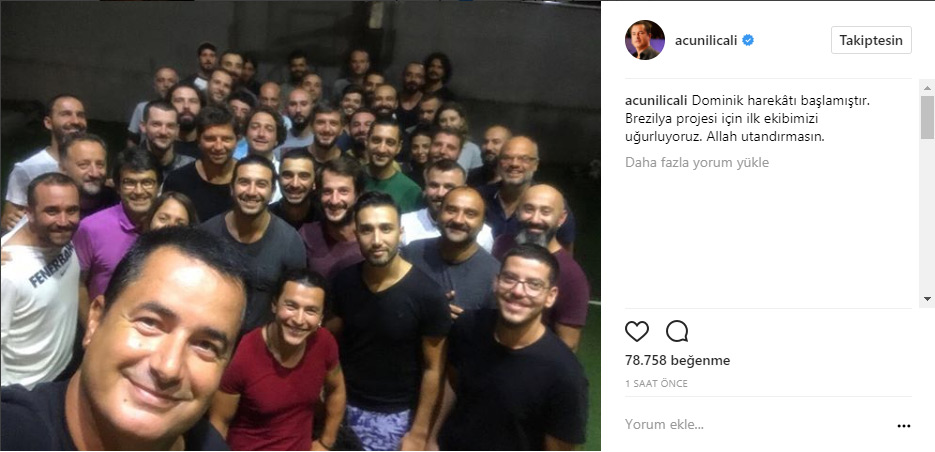
Task: Click the empty scrollbar track below the thumb
Action: [x=927, y=215]
